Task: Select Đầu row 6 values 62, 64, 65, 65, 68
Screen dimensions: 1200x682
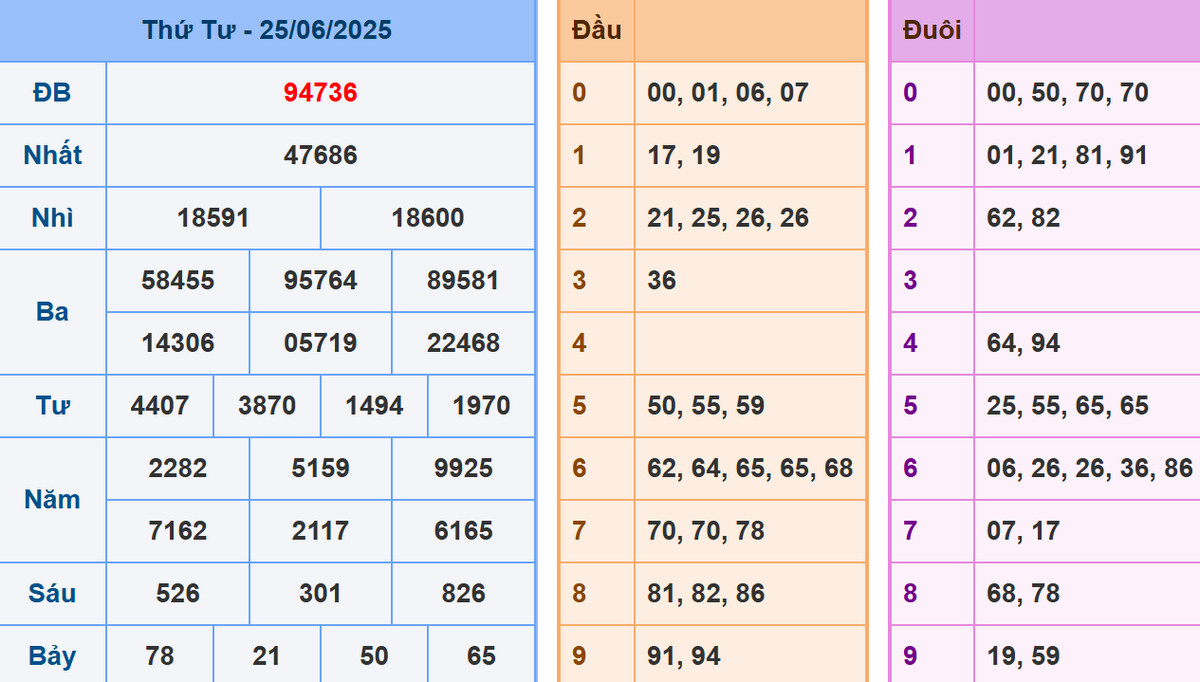Action: [x=750, y=468]
